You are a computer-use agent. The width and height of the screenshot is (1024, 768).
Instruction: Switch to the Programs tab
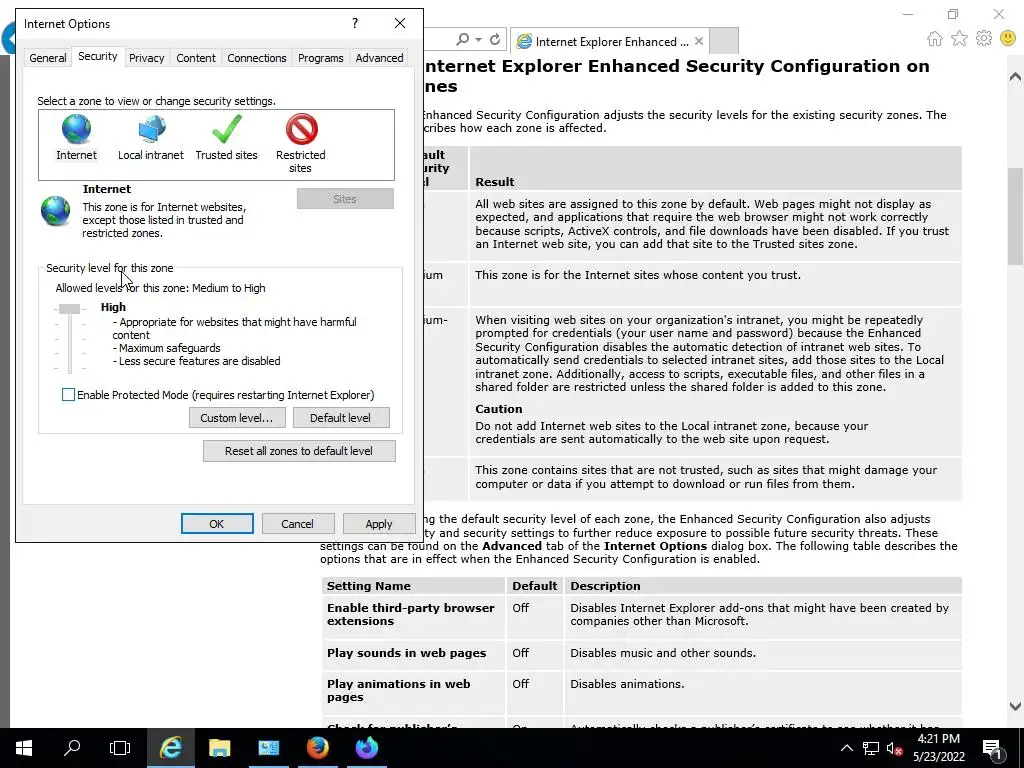[x=321, y=58]
